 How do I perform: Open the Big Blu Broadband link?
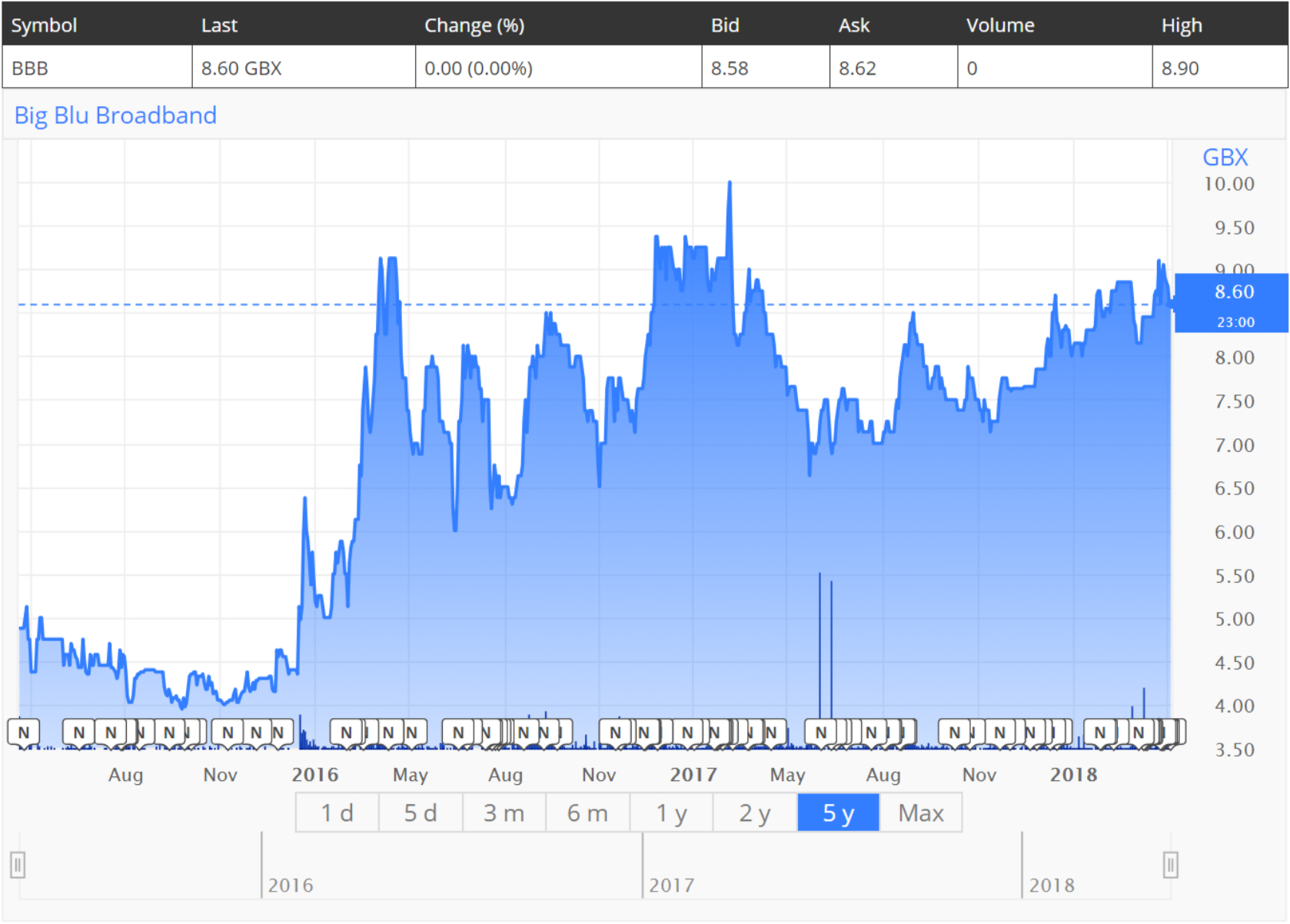pos(115,115)
